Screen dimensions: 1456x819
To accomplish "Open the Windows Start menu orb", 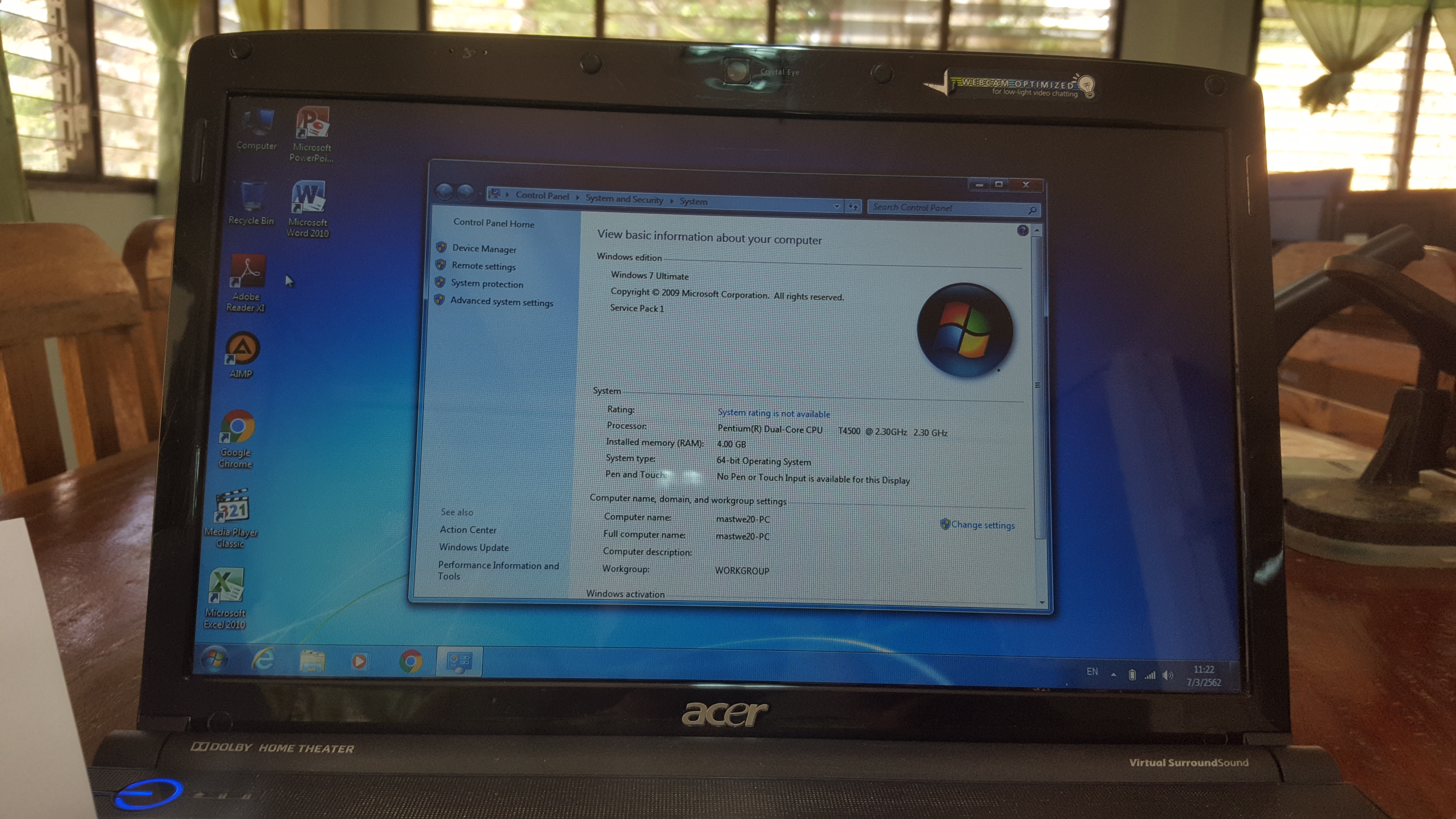I will pyautogui.click(x=214, y=658).
